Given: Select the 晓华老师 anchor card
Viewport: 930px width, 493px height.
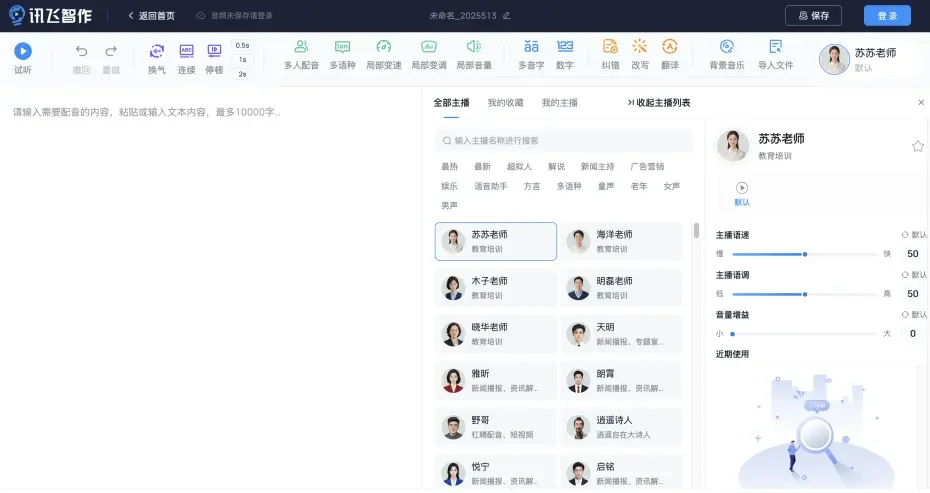Looking at the screenshot, I should (496, 334).
